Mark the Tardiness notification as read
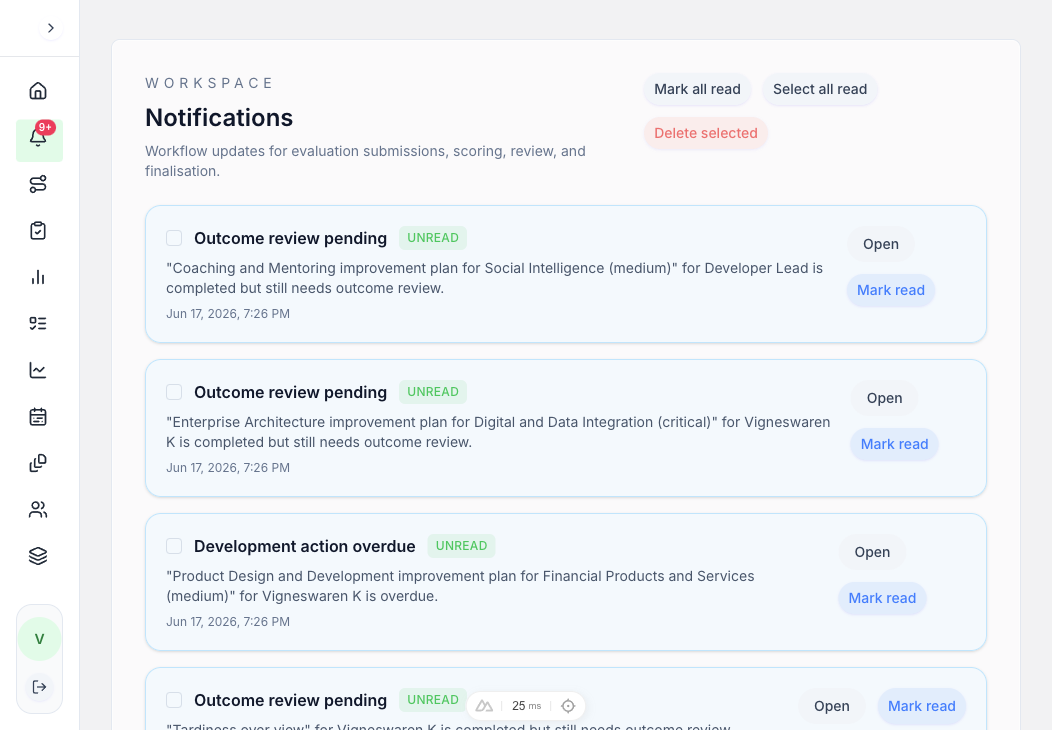1052x730 pixels. coord(921,706)
